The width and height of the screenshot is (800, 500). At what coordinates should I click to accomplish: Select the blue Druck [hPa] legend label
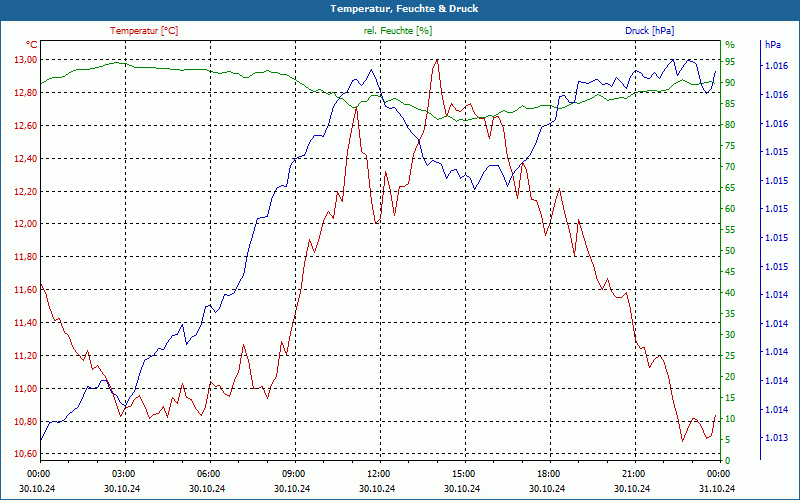[649, 31]
